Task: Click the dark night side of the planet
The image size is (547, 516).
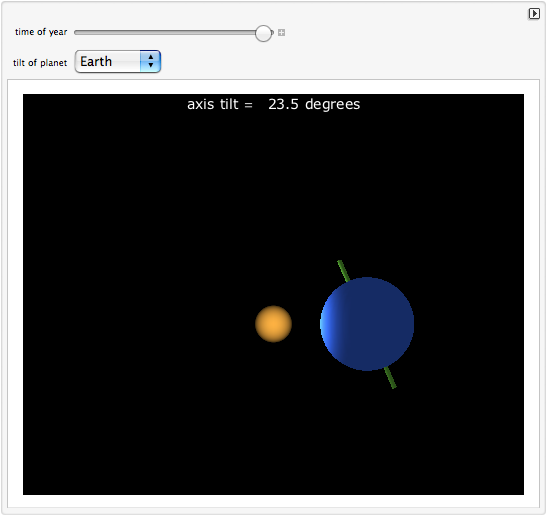Action: point(380,324)
